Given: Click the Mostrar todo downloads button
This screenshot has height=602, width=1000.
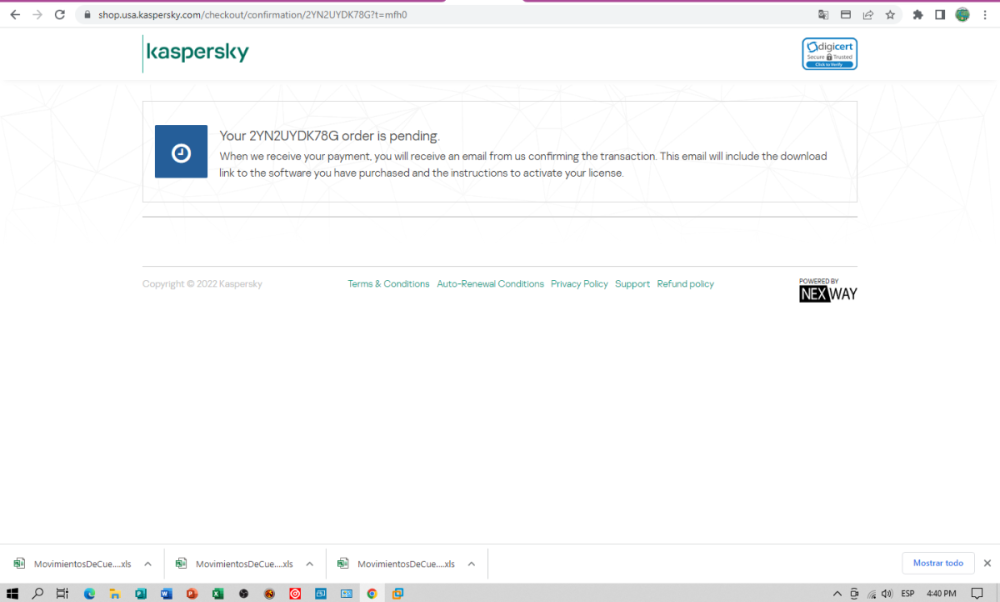Looking at the screenshot, I should 938,563.
